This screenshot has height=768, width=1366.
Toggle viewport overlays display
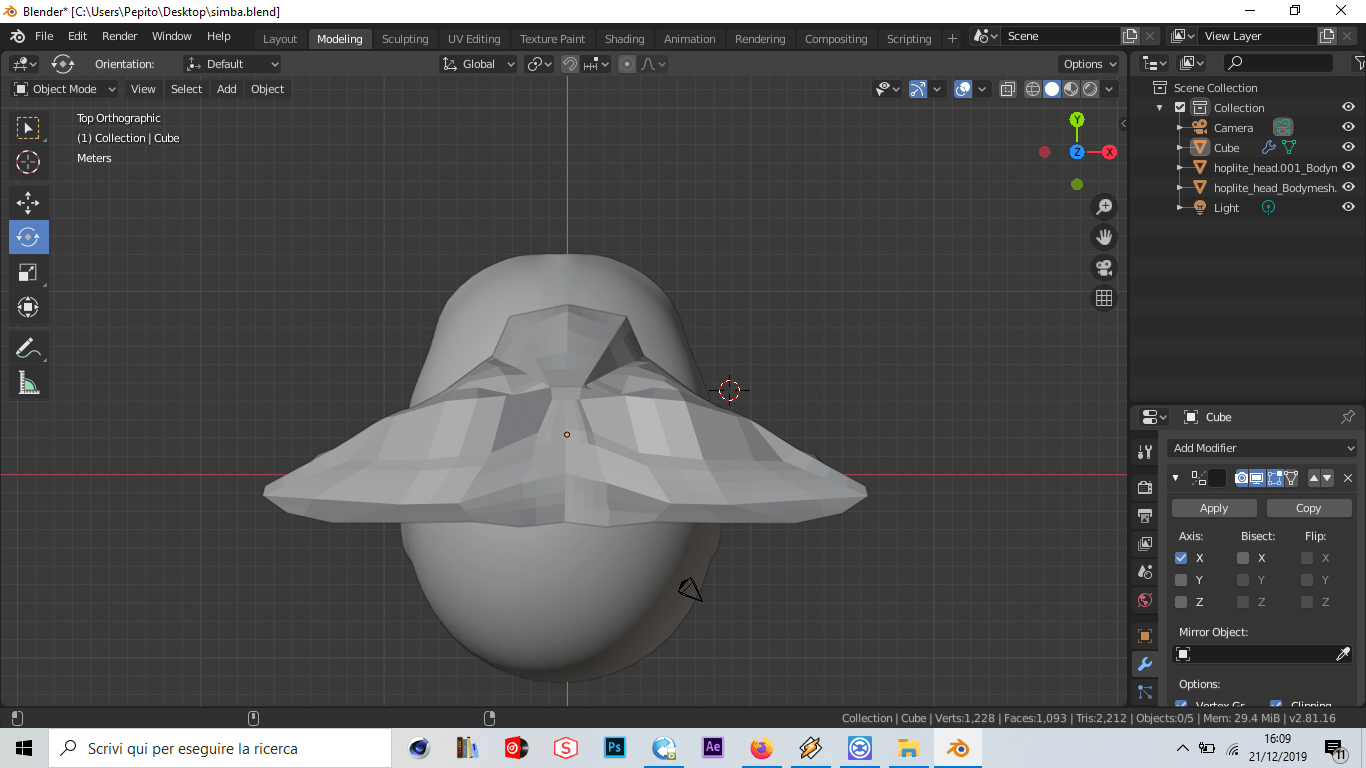pos(963,89)
